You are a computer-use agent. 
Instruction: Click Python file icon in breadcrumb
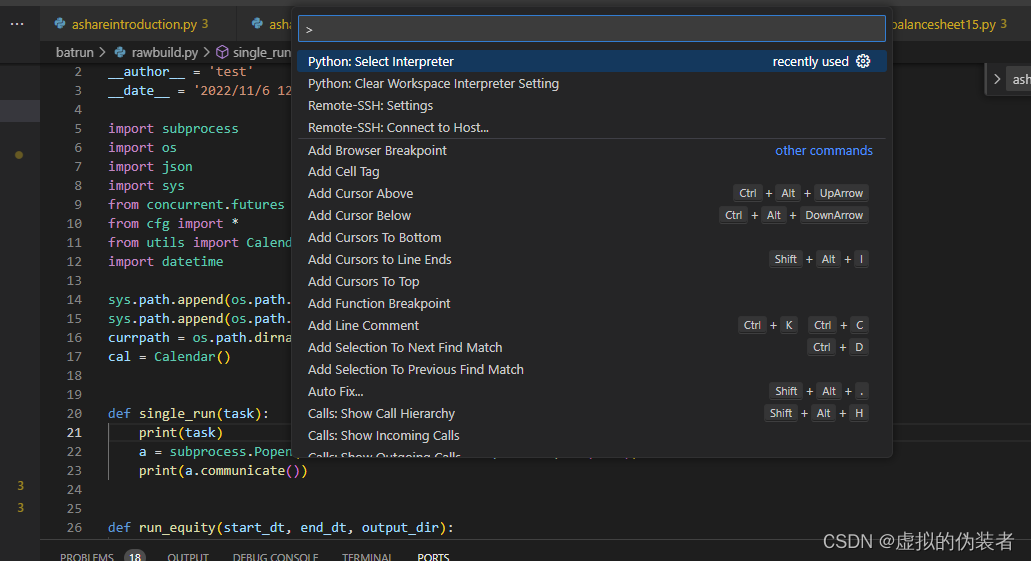[x=120, y=52]
